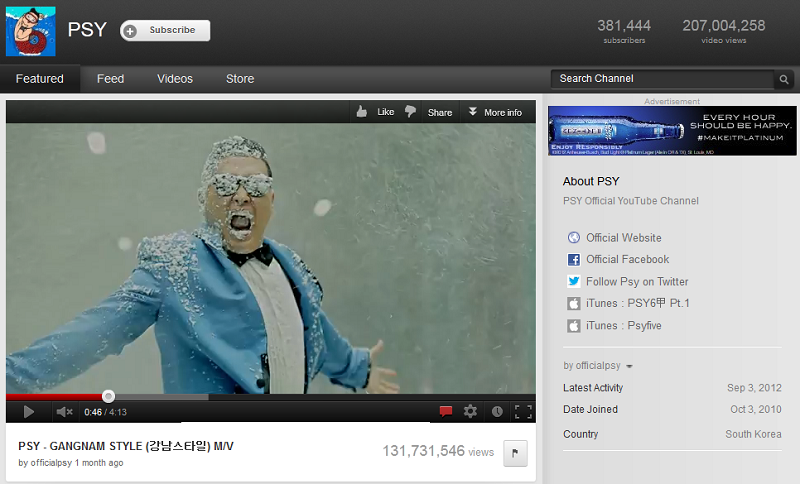The width and height of the screenshot is (800, 484).
Task: Click the magnifier search icon
Action: (784, 80)
